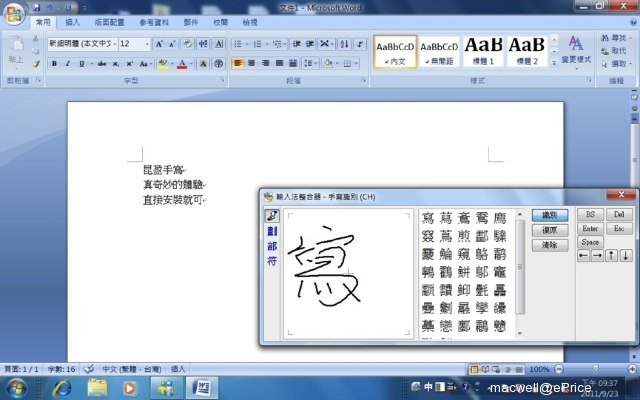Open the 校閱 ribbon tab
Image resolution: width=640 pixels, height=400 pixels.
pyautogui.click(x=220, y=22)
